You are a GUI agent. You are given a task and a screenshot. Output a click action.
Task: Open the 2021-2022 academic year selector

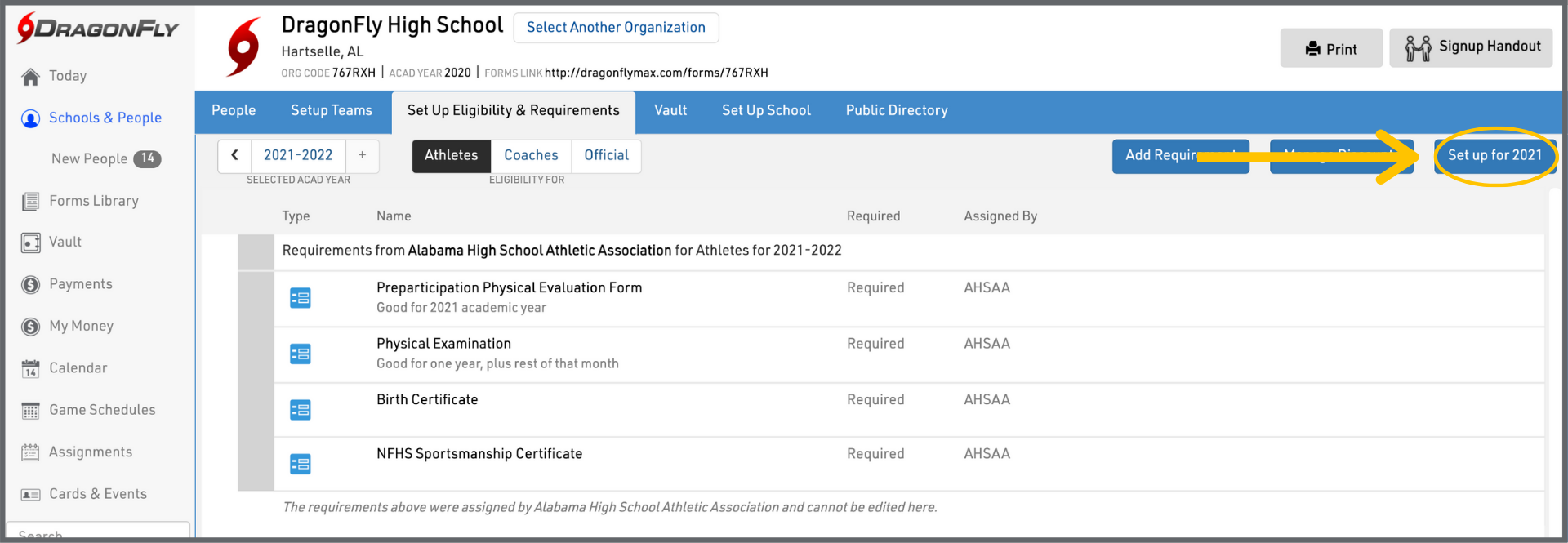click(x=298, y=155)
